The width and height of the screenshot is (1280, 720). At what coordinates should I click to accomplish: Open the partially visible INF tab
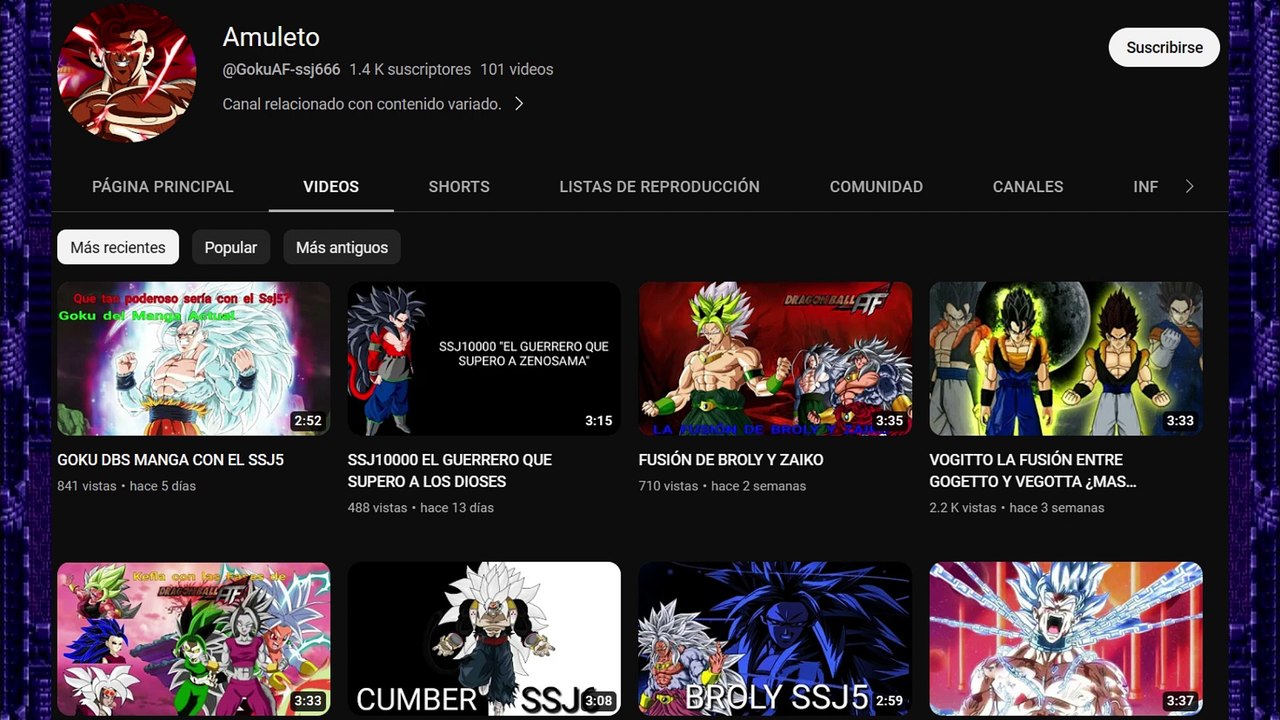[1146, 187]
